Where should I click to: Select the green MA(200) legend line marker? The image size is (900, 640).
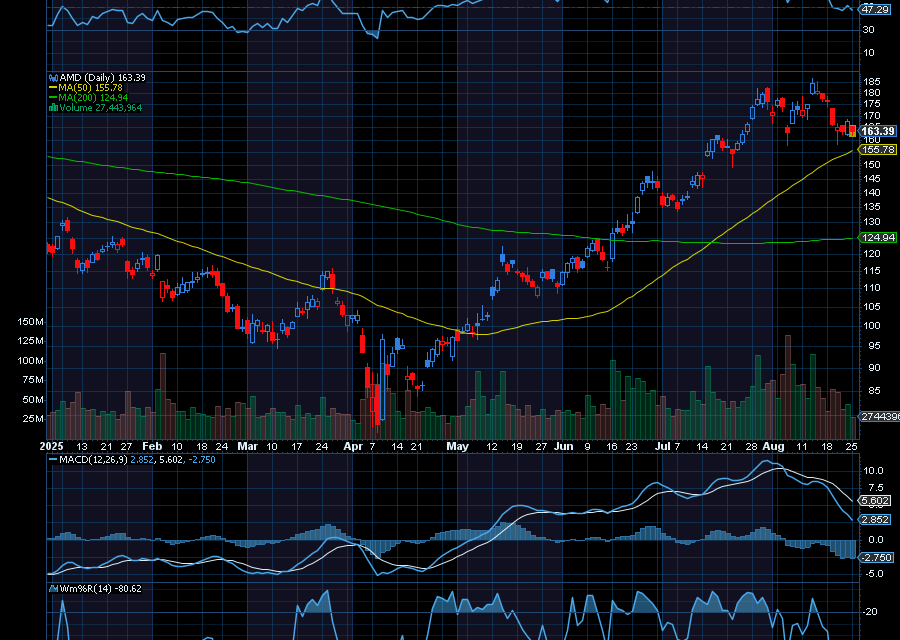53,98
